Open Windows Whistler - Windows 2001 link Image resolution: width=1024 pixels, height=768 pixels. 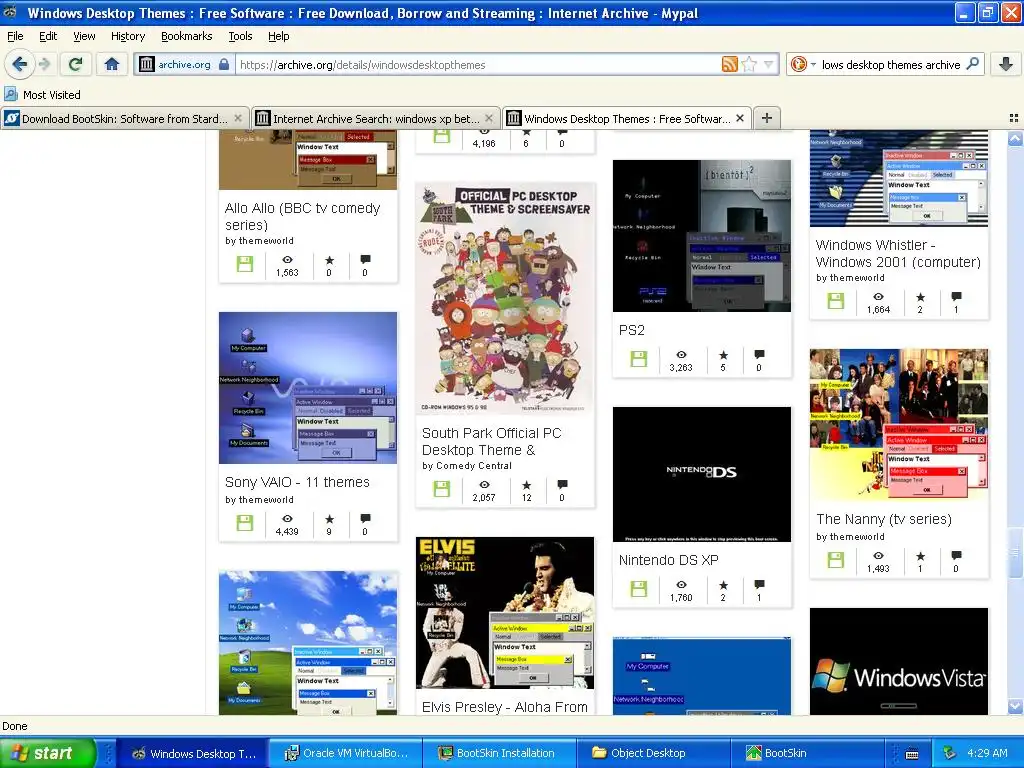coord(898,253)
